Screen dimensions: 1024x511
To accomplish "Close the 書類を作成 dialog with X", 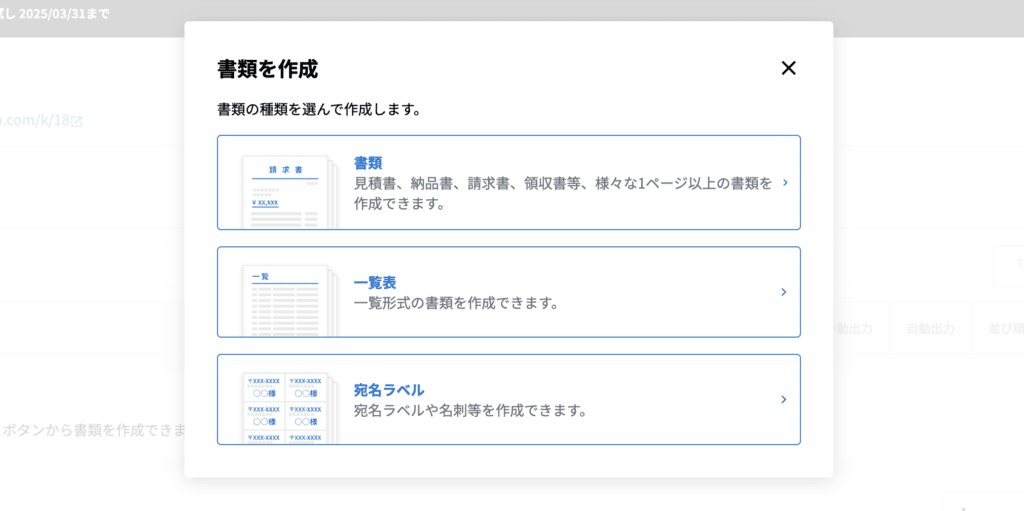I will click(788, 68).
